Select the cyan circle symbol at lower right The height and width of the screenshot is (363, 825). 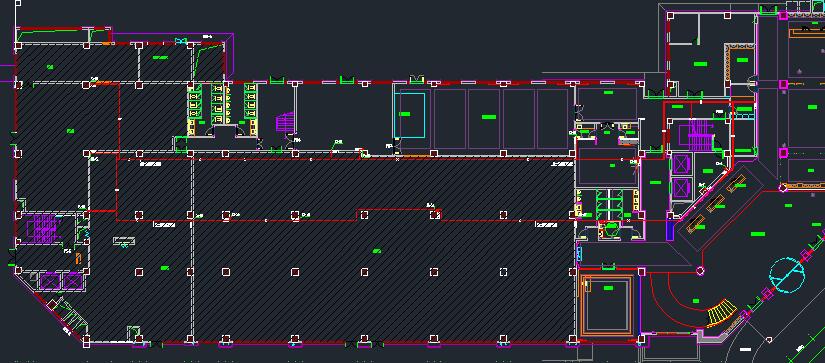[x=787, y=275]
